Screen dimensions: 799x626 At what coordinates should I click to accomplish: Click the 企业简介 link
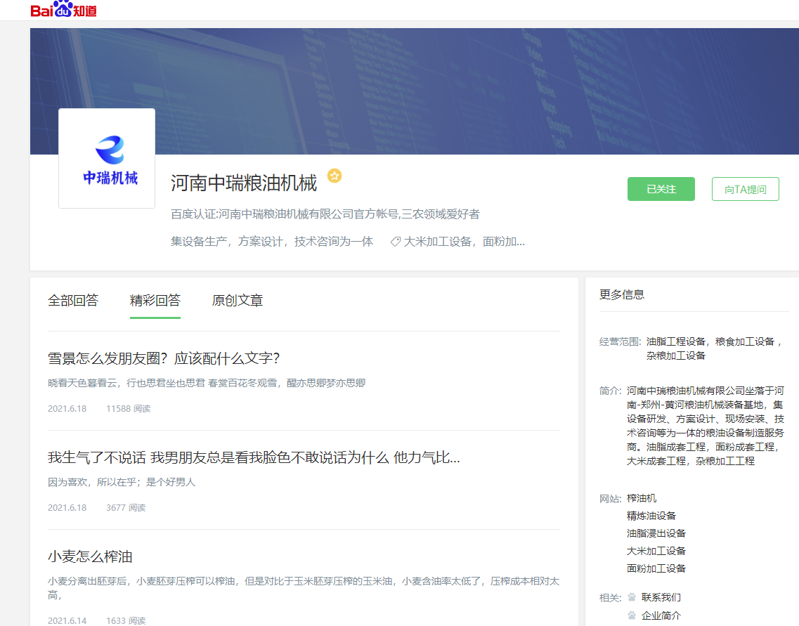tap(661, 615)
